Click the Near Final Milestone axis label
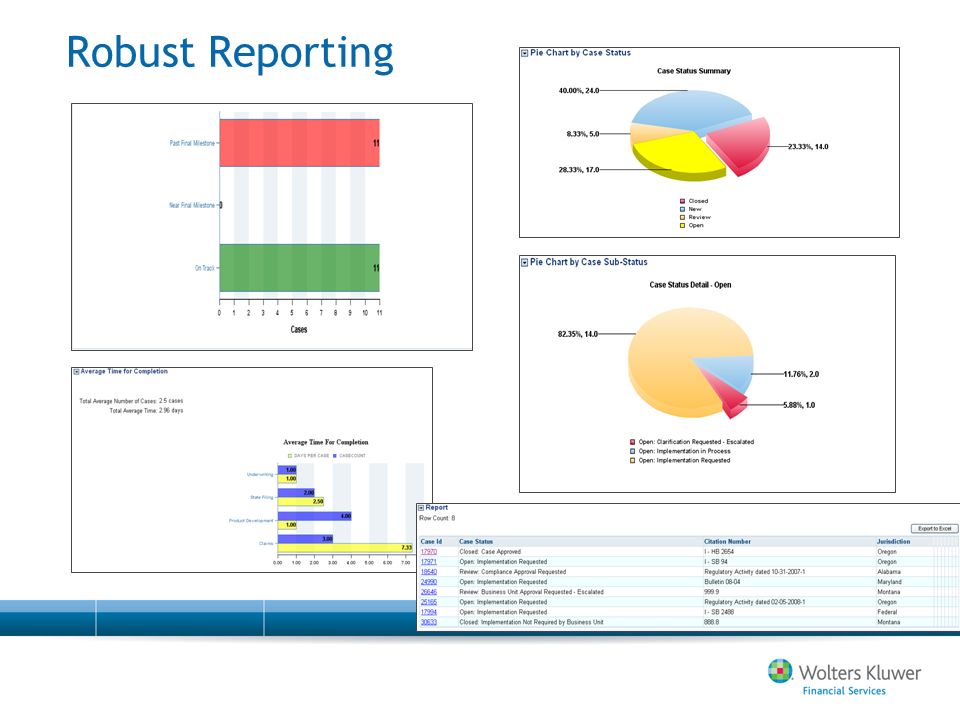Viewport: 960px width, 720px height. [x=192, y=205]
